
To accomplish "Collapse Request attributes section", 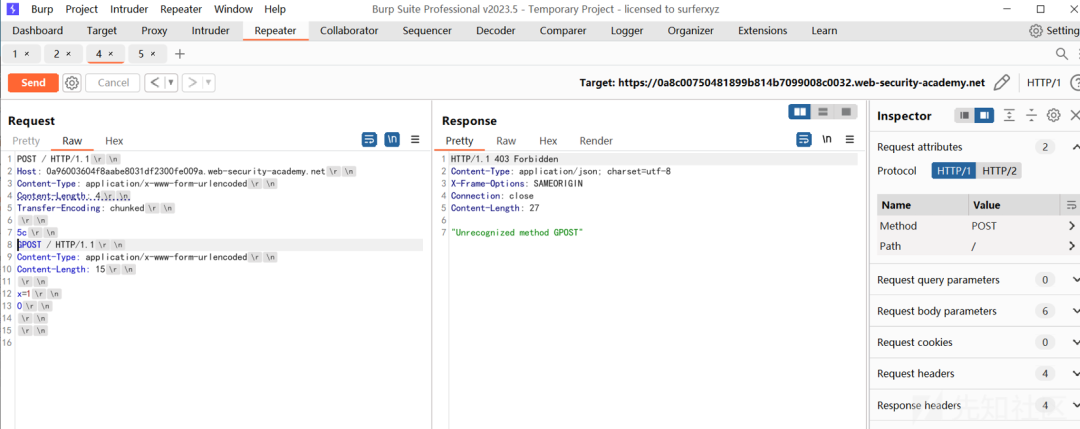I will pos(1075,147).
